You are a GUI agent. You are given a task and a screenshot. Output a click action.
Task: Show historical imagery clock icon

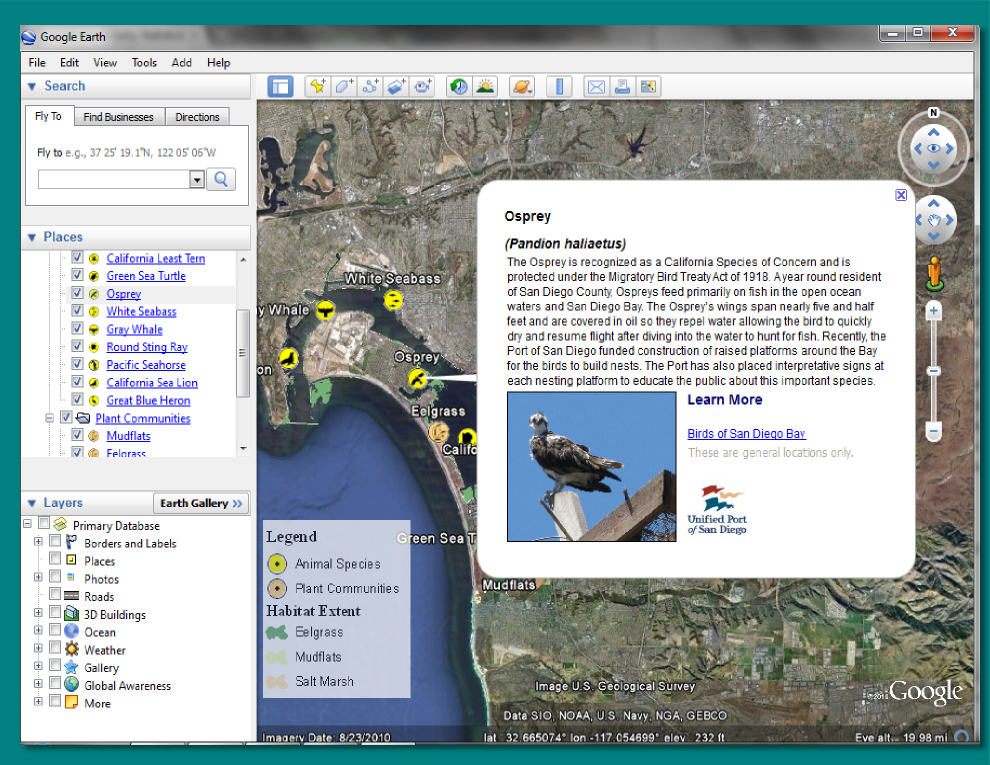click(459, 86)
